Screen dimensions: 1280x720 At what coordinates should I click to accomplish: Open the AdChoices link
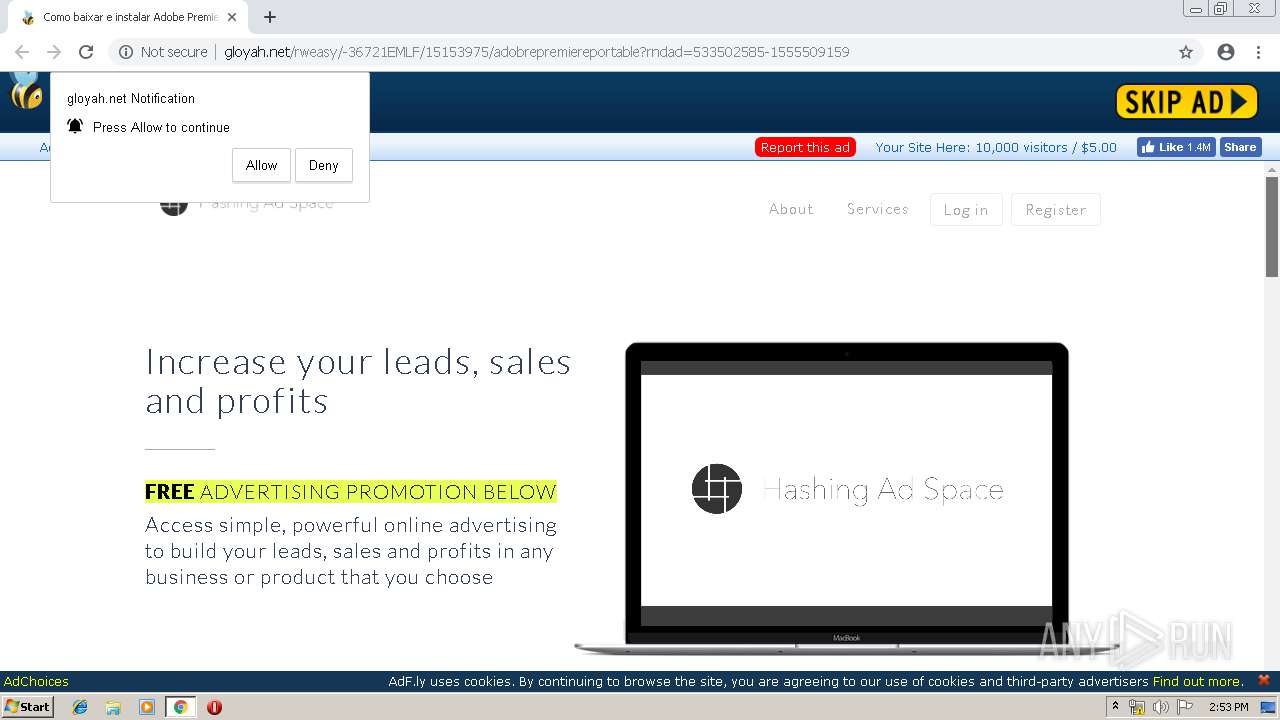(36, 681)
